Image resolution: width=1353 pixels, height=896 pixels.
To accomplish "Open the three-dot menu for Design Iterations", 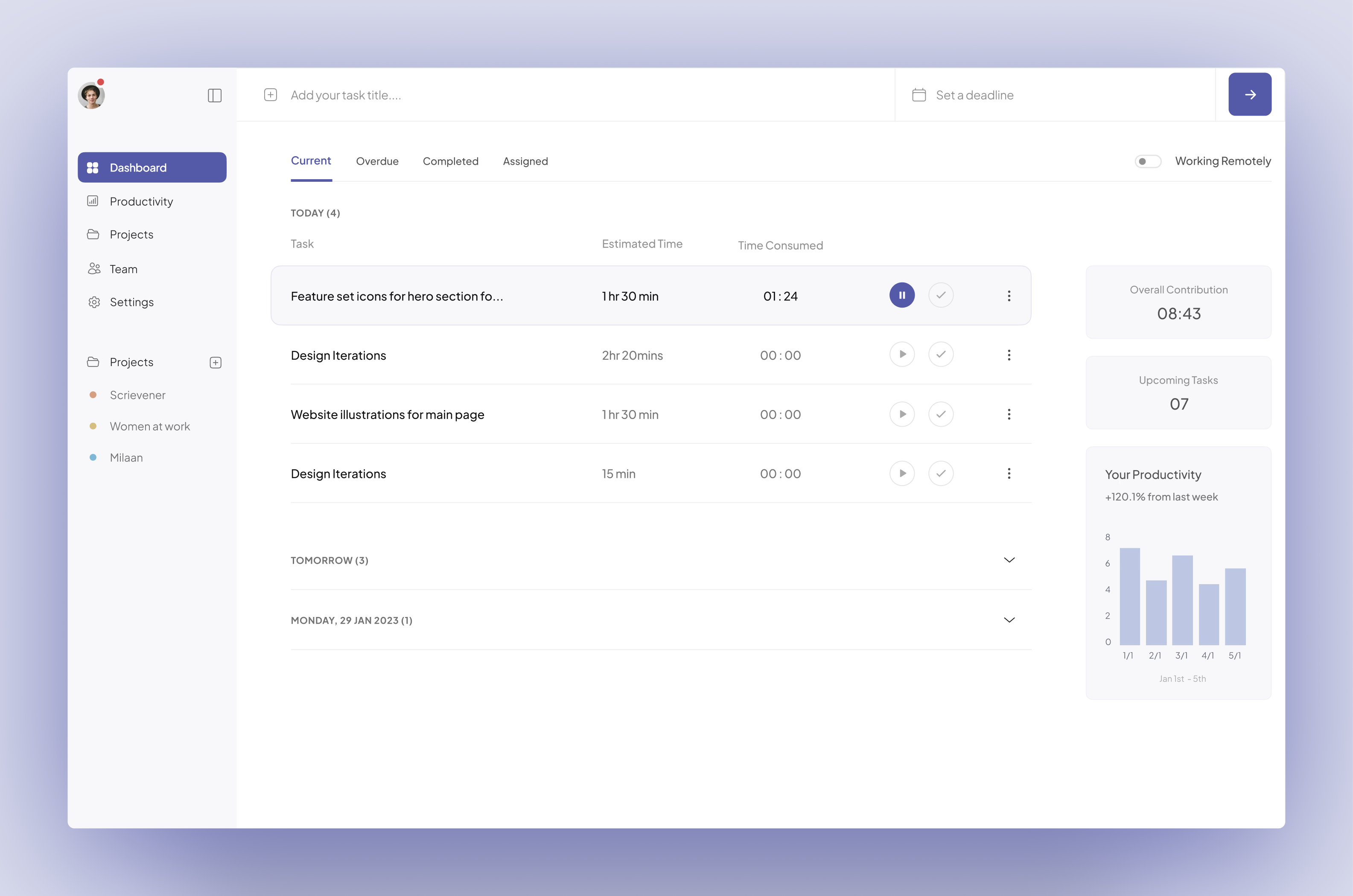I will pos(1009,354).
